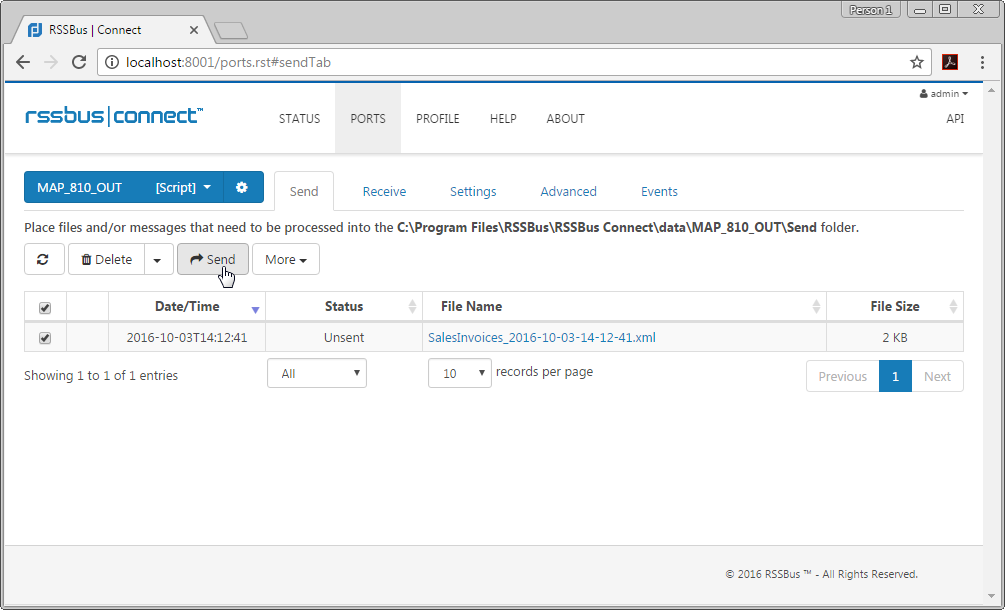
Task: Open a new browser tab
Action: [x=231, y=30]
